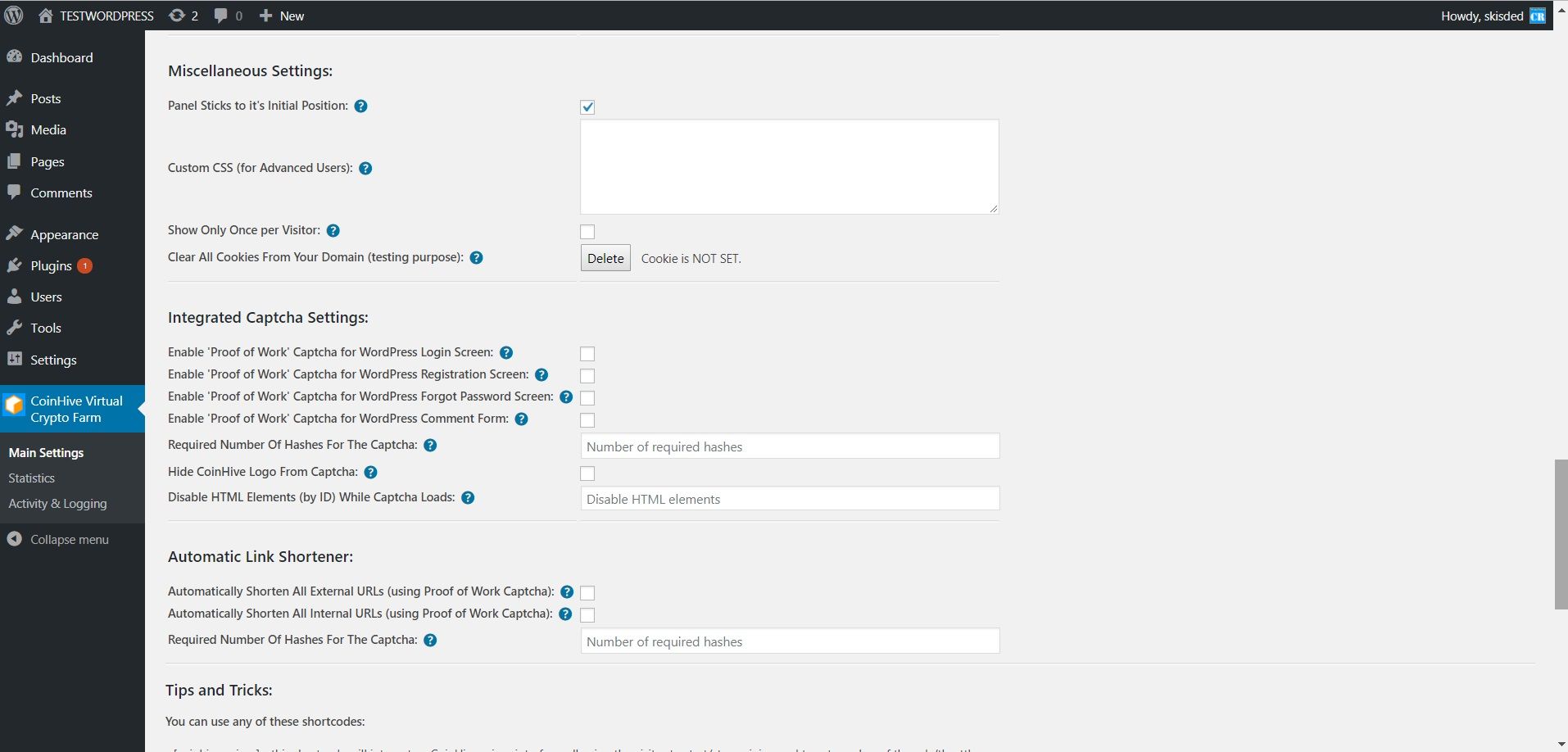The width and height of the screenshot is (1568, 752).
Task: Go to Activity & Logging submenu
Action: [x=57, y=504]
